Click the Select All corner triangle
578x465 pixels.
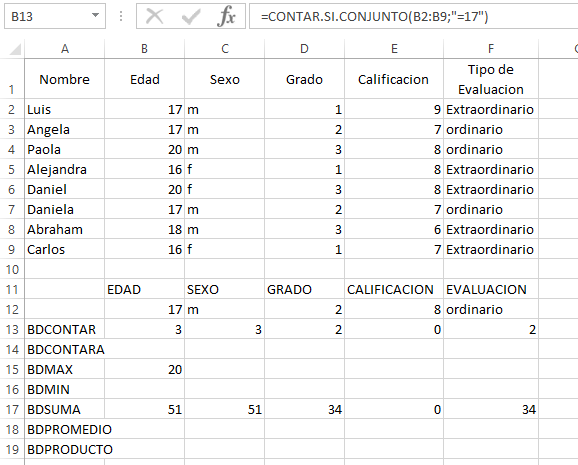pos(15,49)
